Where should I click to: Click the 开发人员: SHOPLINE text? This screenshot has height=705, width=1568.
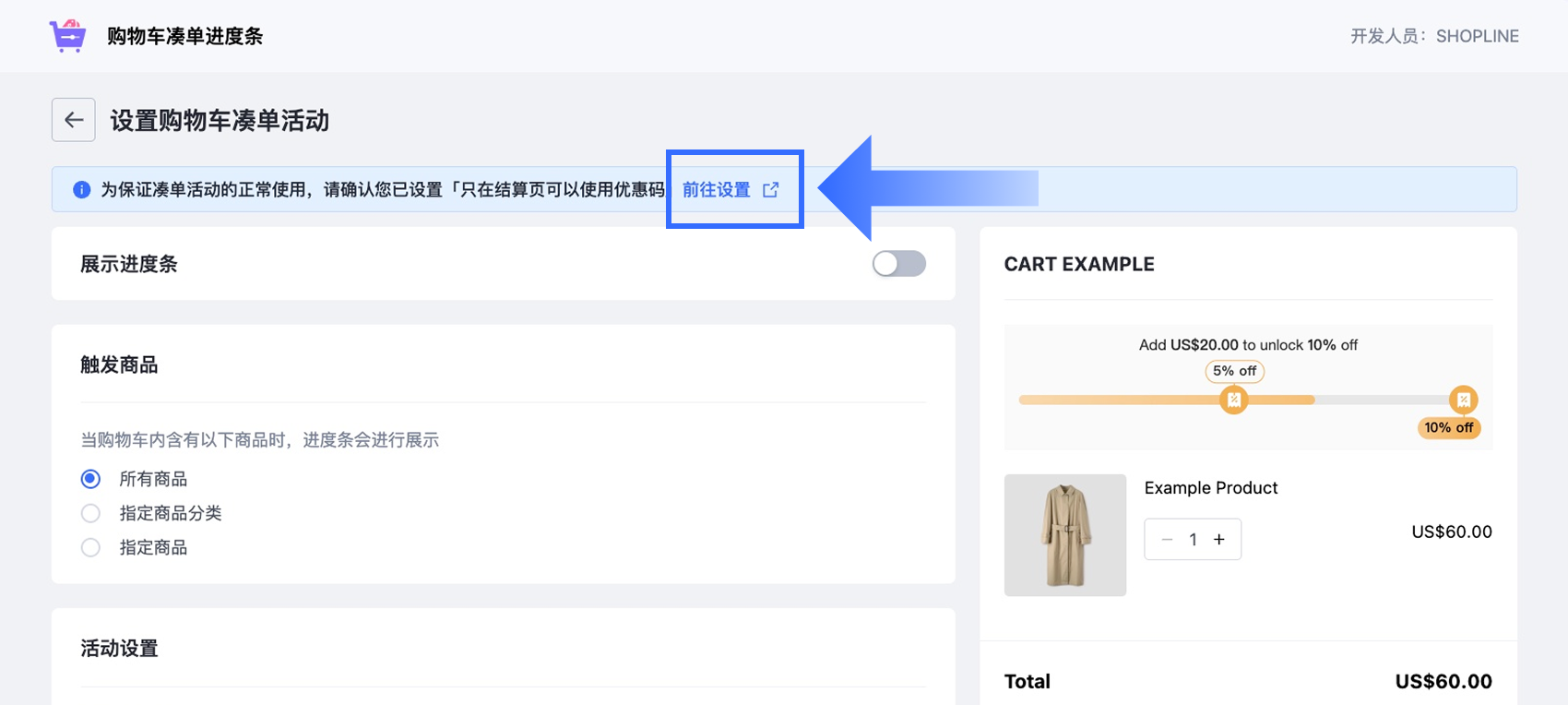(1434, 36)
